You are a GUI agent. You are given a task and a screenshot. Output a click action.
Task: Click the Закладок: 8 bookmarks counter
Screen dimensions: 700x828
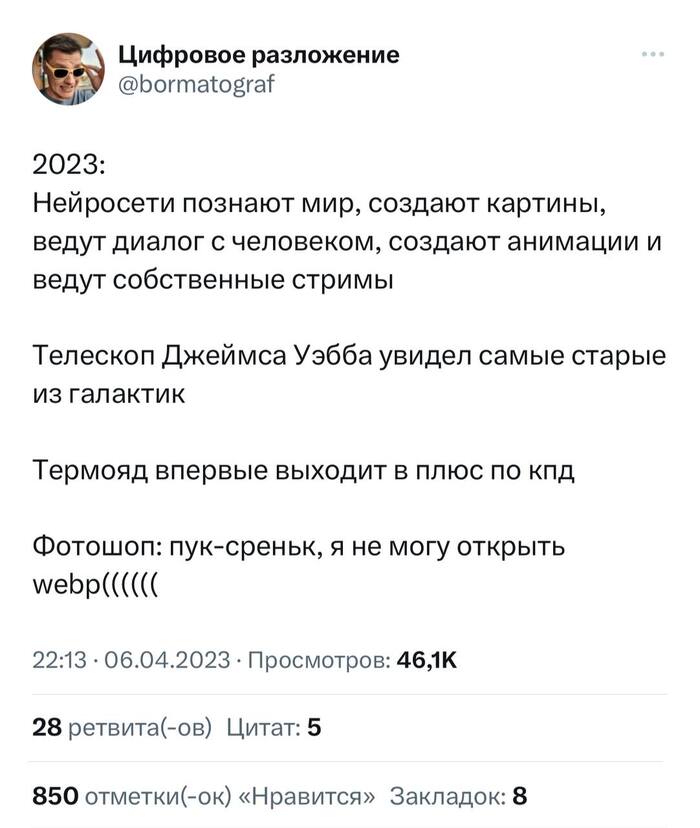[x=458, y=797]
